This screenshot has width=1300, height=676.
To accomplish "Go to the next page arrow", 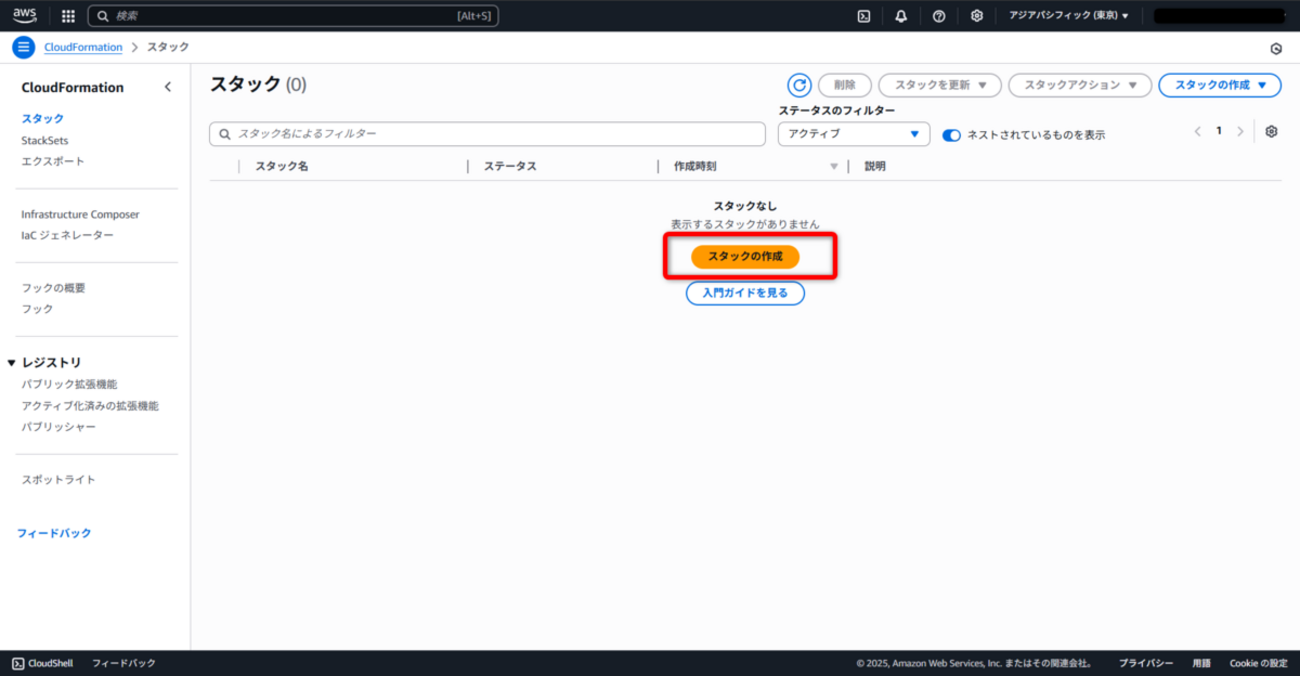I will point(1240,132).
